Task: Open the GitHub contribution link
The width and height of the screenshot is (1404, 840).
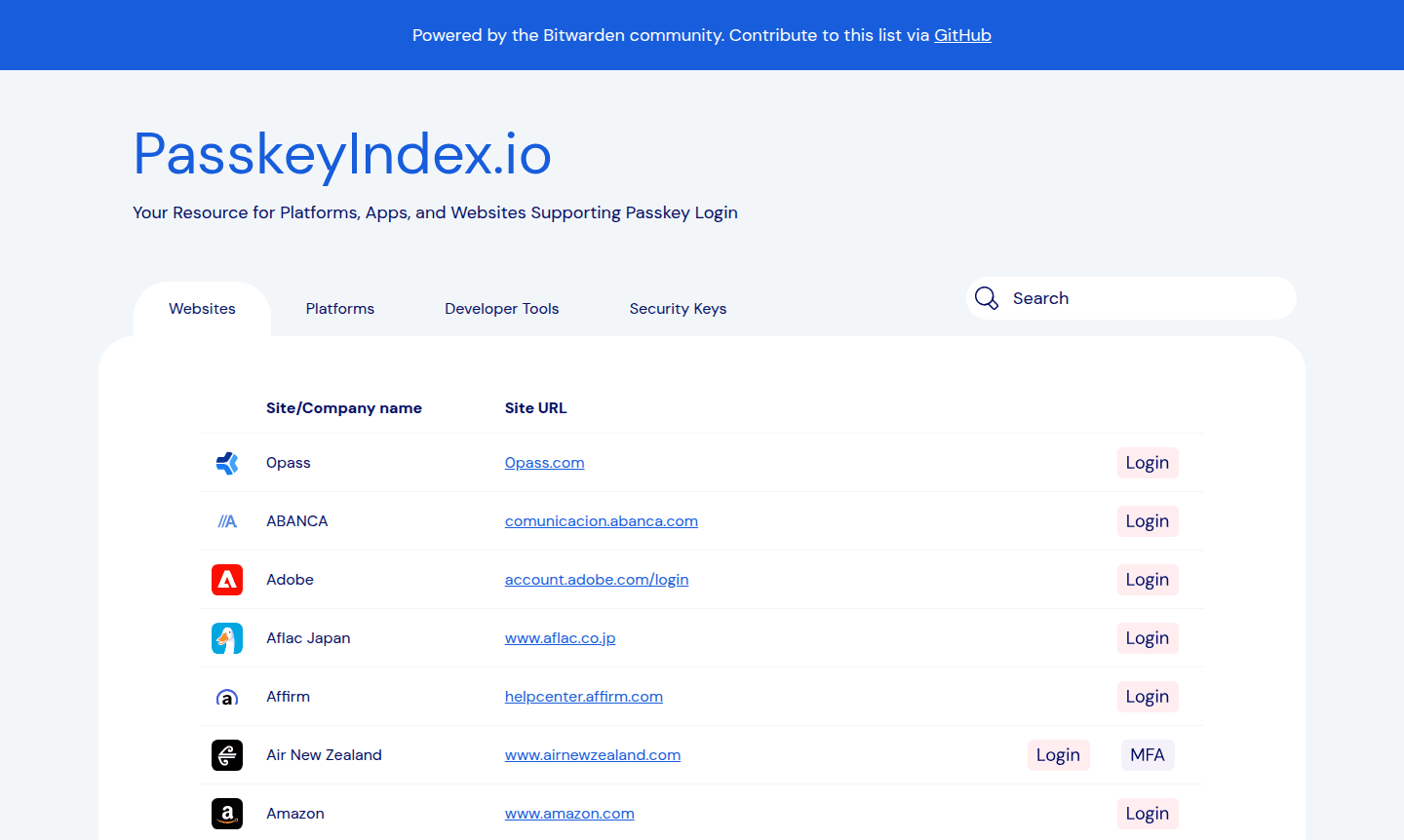Action: [x=962, y=35]
